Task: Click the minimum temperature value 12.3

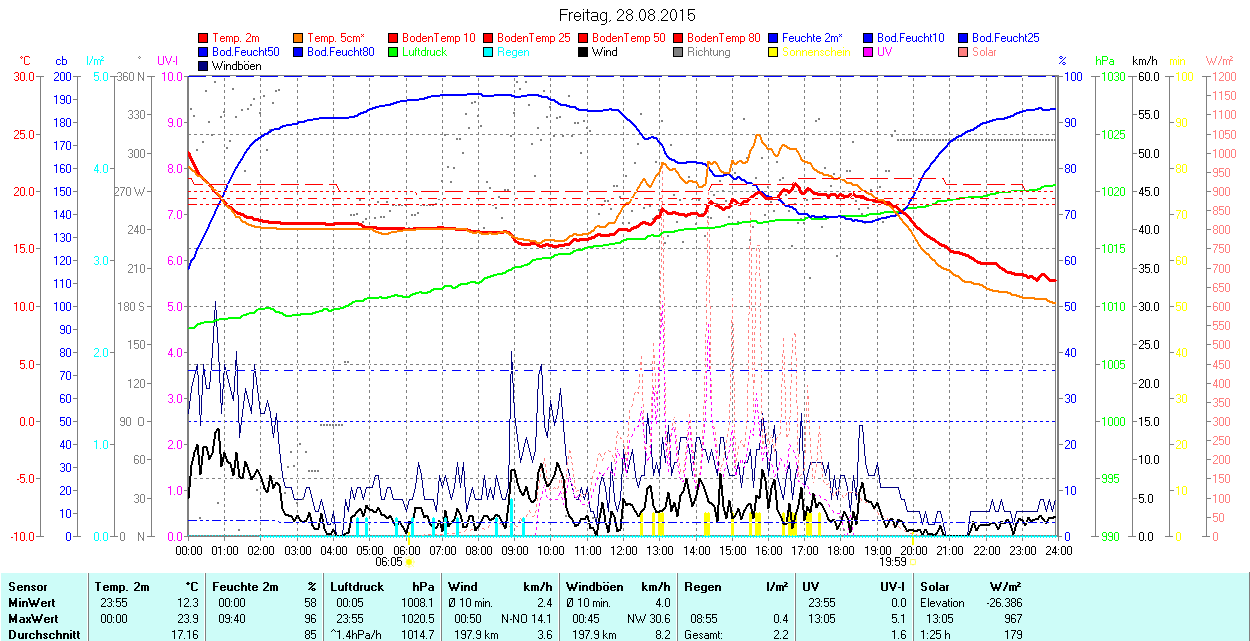Action: click(188, 603)
